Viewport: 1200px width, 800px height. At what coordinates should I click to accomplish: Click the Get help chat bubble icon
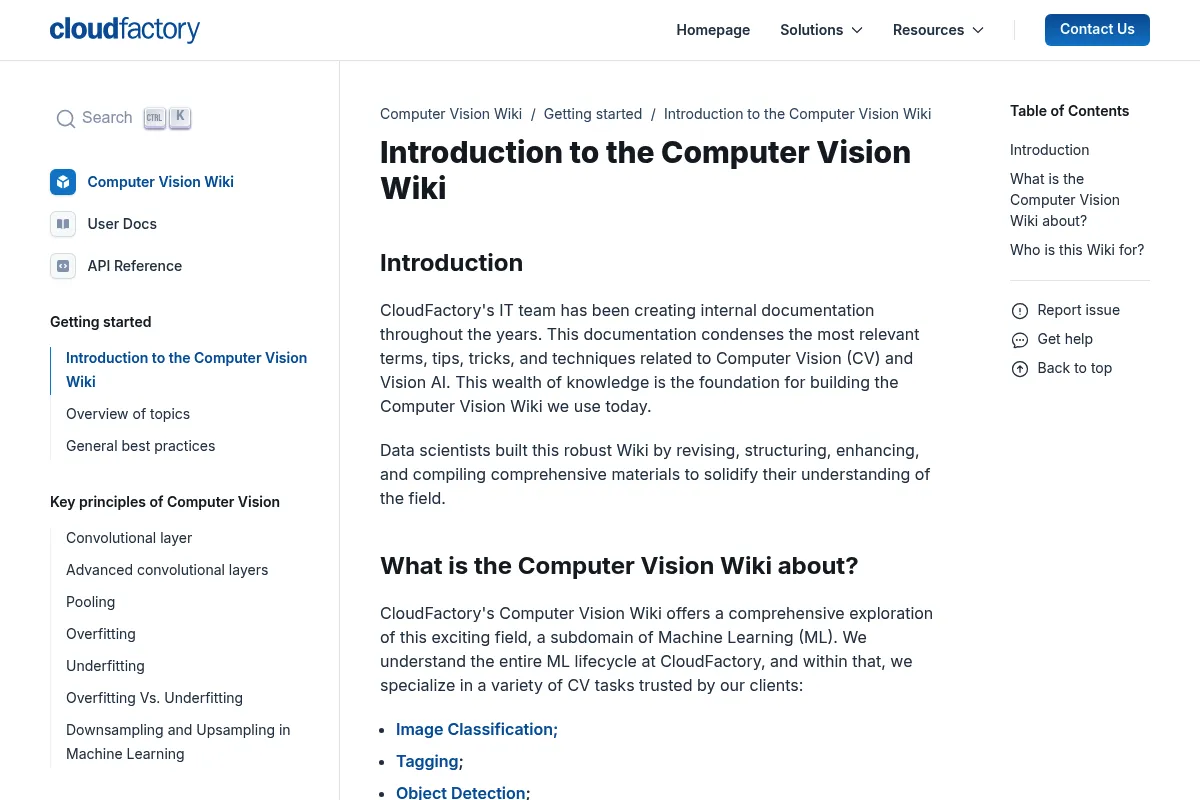click(x=1020, y=340)
